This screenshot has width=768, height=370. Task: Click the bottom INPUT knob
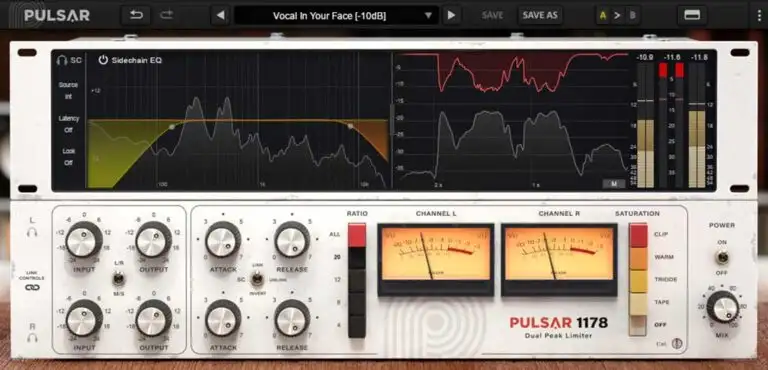click(x=84, y=318)
